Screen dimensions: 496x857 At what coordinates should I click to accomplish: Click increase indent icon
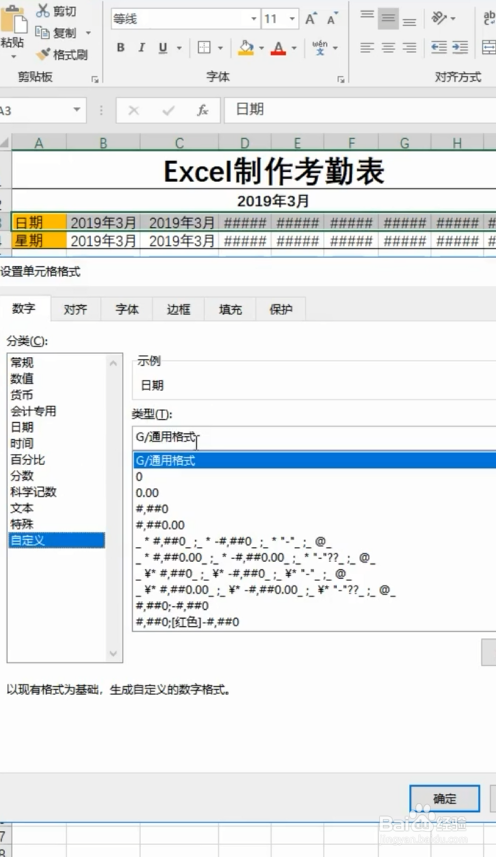pyautogui.click(x=460, y=48)
